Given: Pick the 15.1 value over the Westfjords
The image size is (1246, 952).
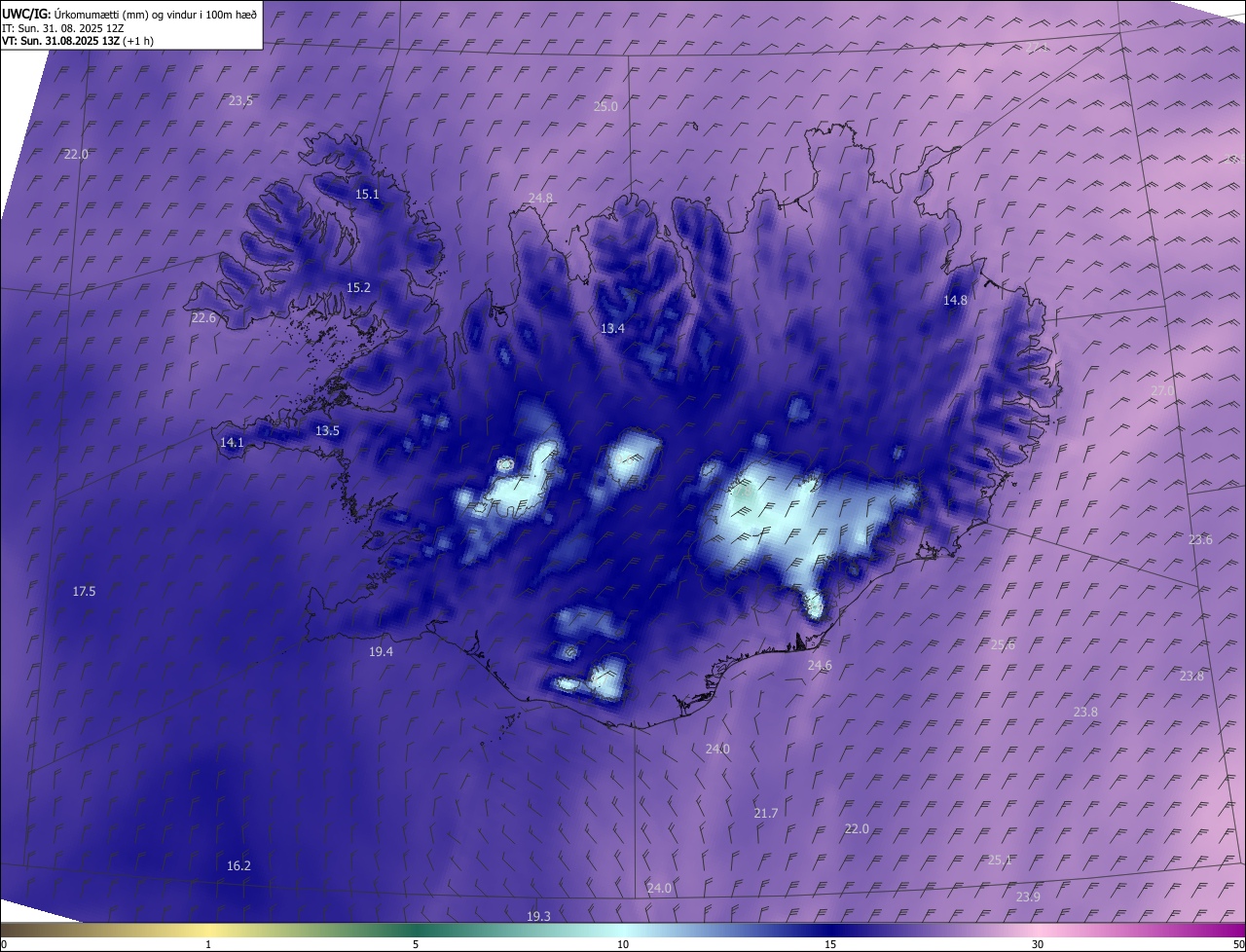Looking at the screenshot, I should tap(367, 195).
